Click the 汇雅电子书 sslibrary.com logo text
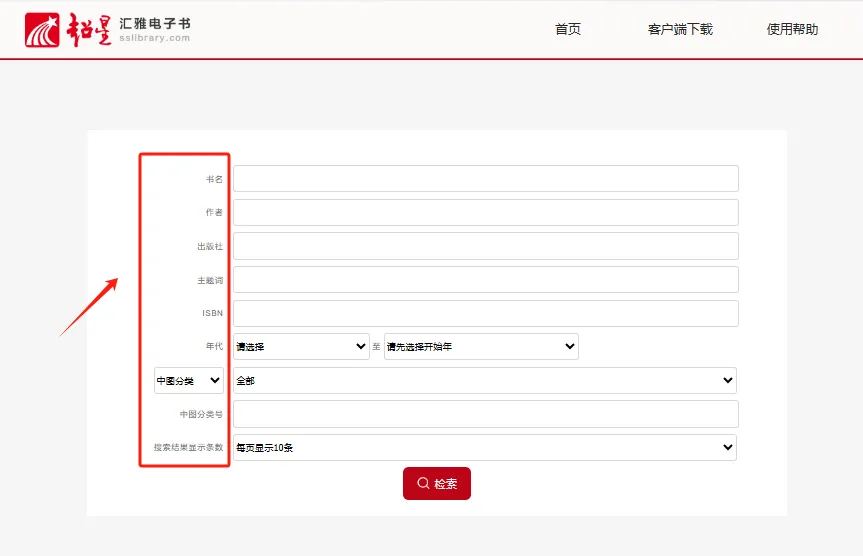This screenshot has width=863, height=556. 155,30
